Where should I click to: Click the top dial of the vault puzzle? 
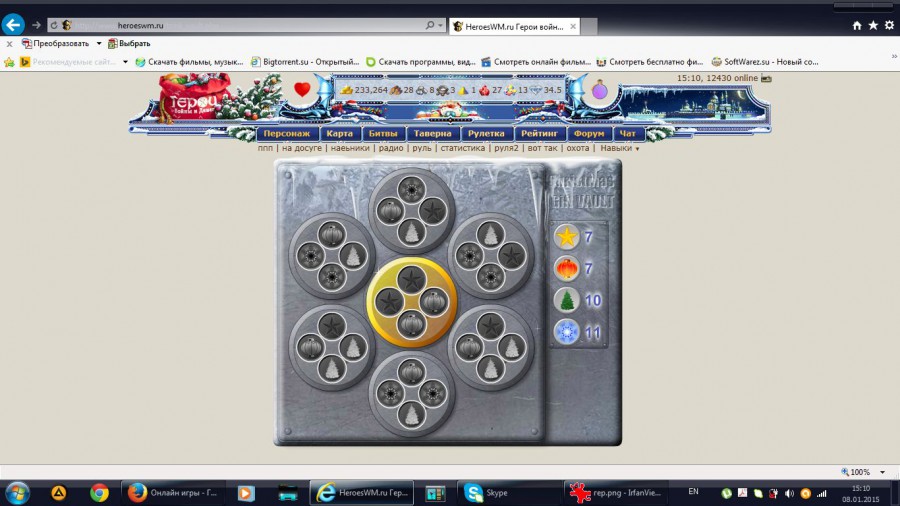tap(412, 211)
